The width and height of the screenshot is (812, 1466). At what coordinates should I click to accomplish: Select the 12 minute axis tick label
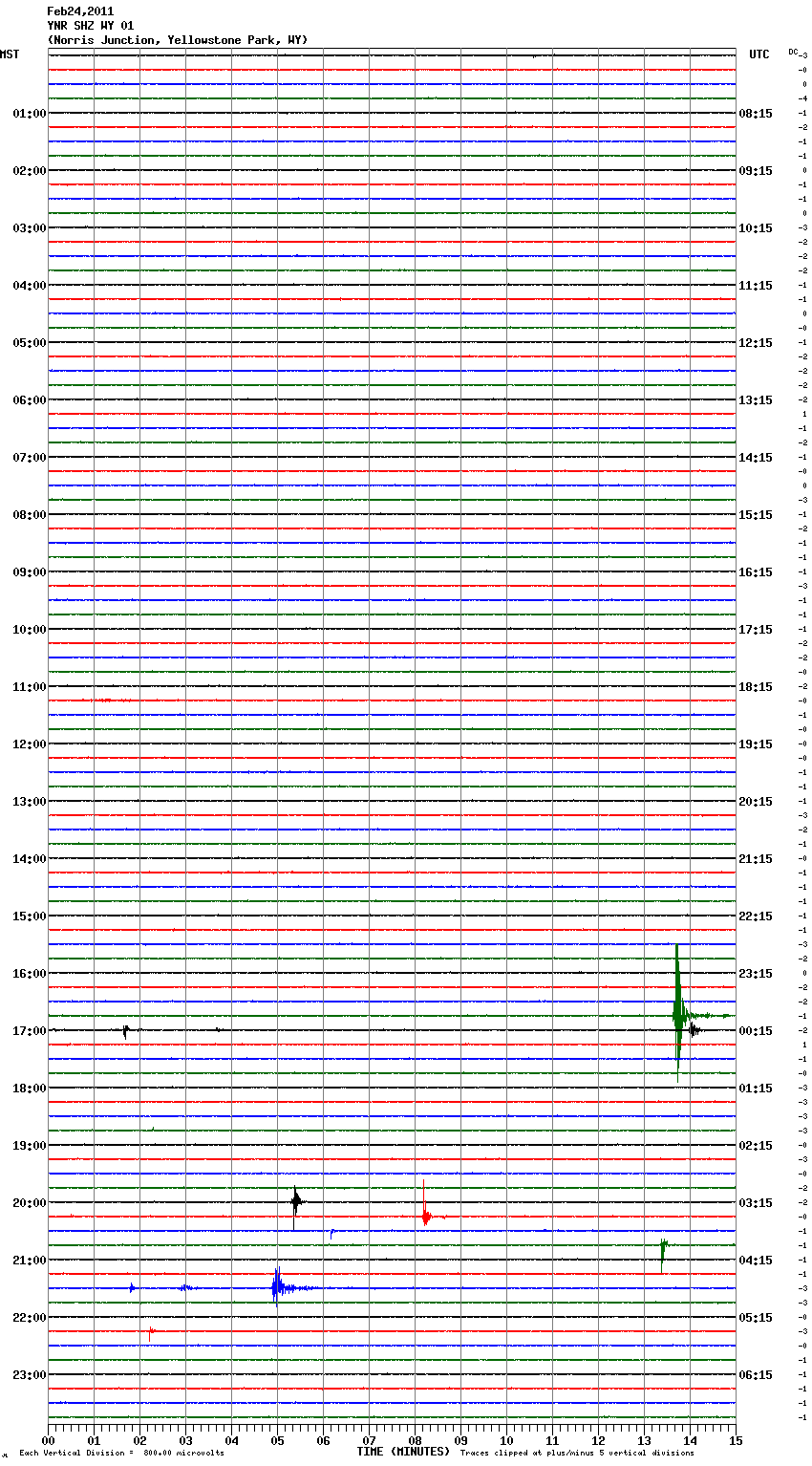pos(598,1440)
